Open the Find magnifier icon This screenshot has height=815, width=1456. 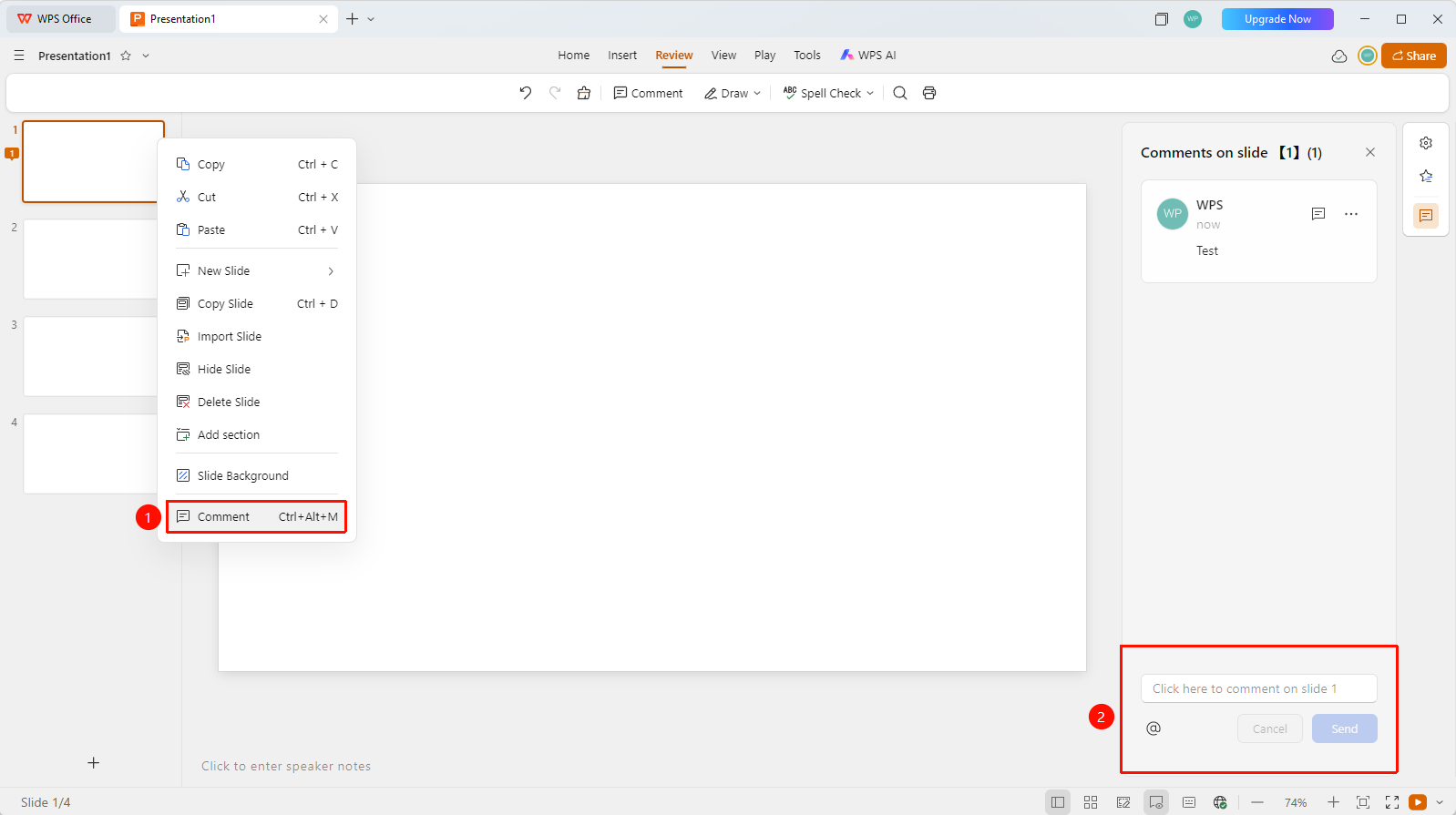click(900, 93)
